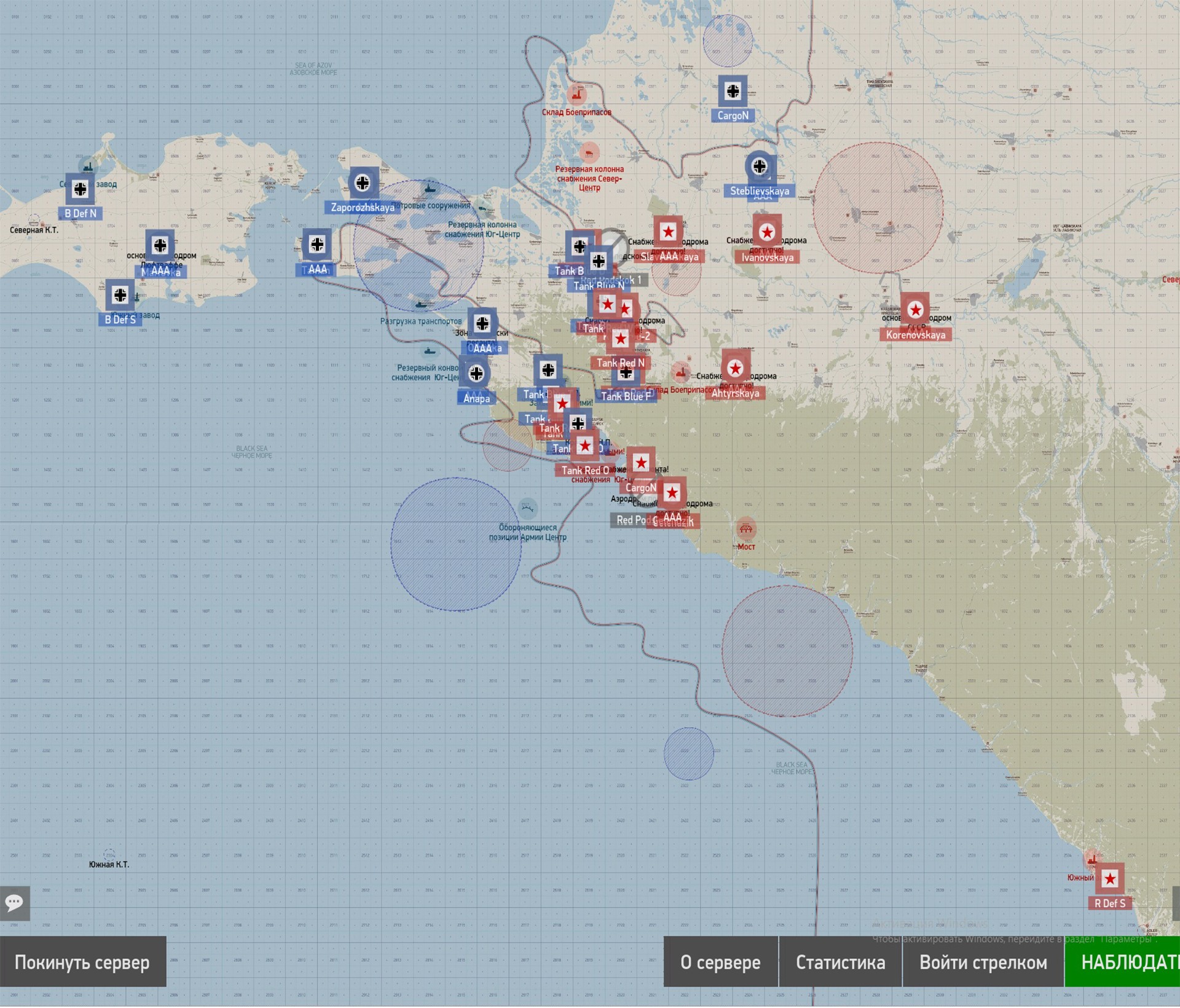Click the red hatched zone east of Ivanovskaya
1180x1008 pixels.
pyautogui.click(x=878, y=208)
